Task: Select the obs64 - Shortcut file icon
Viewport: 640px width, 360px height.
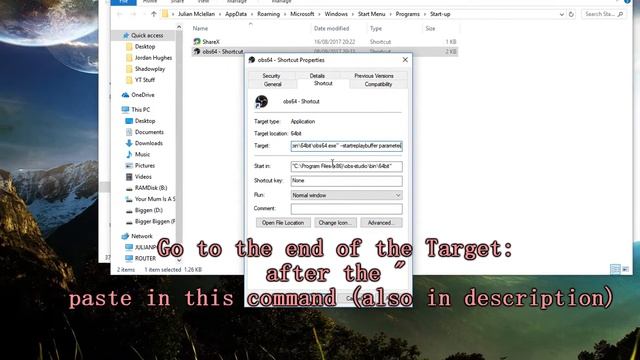Action: [197, 51]
